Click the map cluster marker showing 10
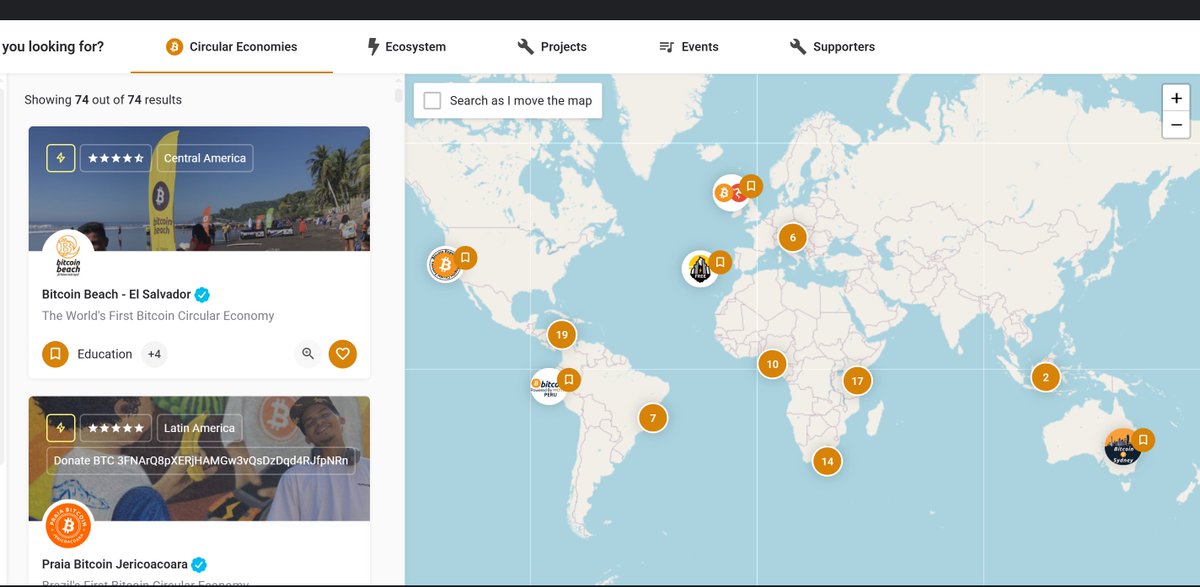 (772, 365)
